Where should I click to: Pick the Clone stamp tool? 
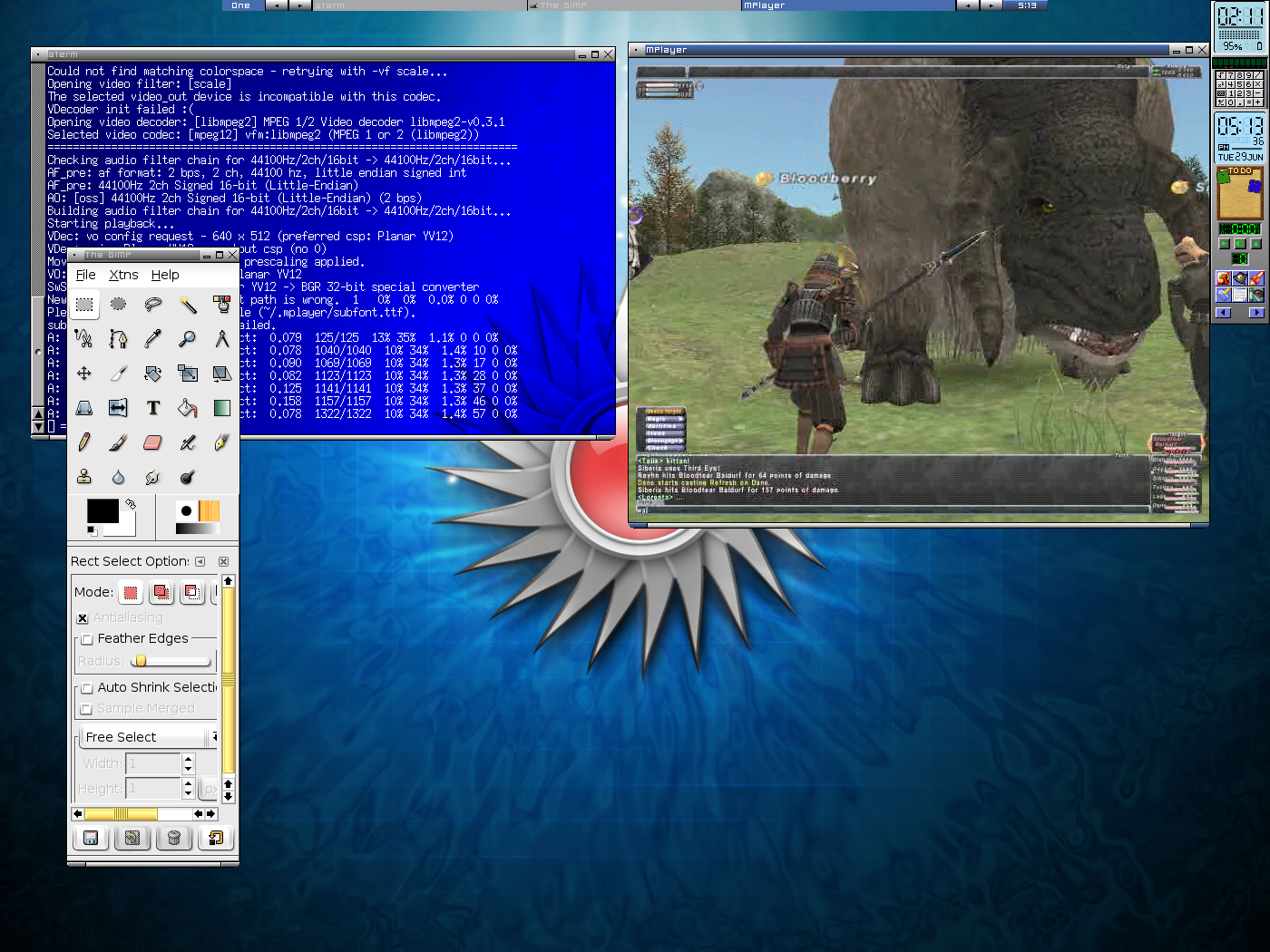(84, 477)
